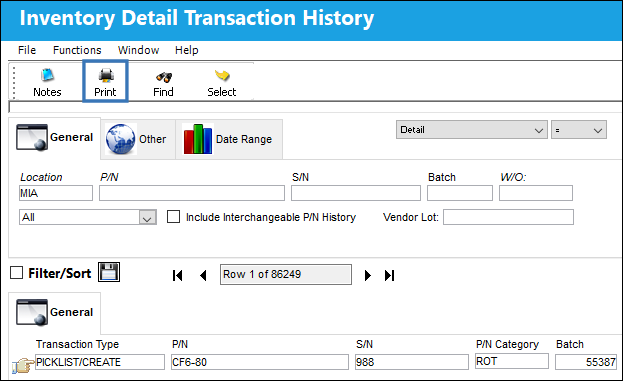
Task: Enable the Filter/Sort checkbox
Action: 16,273
